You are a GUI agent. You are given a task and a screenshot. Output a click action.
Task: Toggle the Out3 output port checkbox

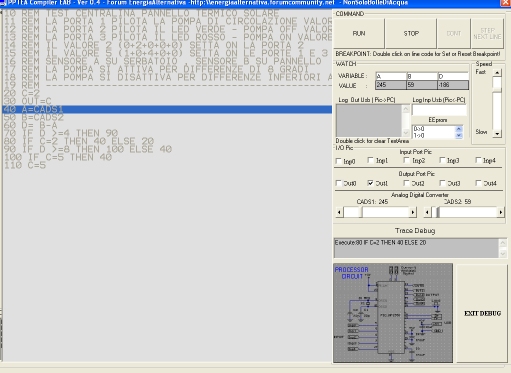442,183
